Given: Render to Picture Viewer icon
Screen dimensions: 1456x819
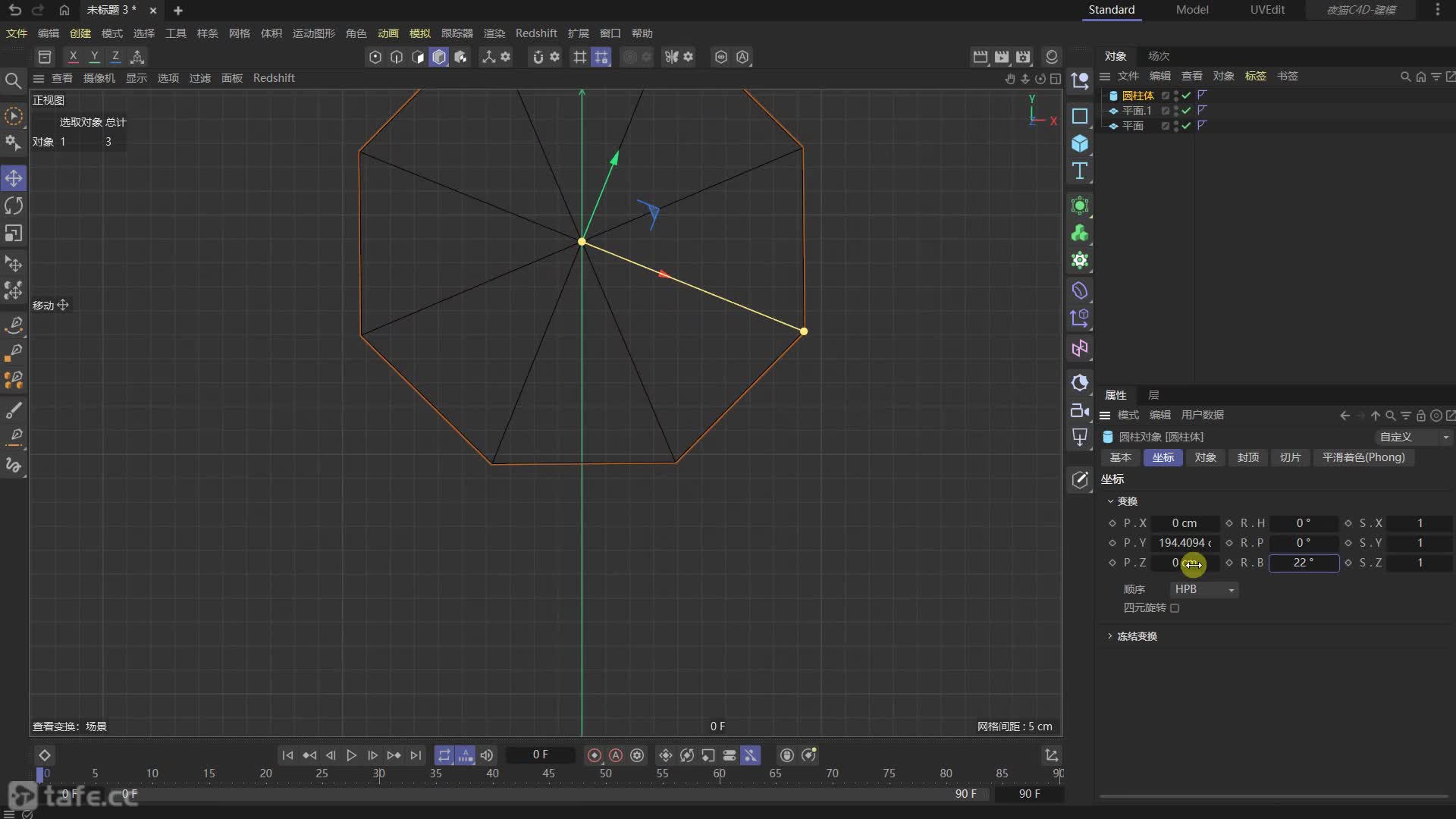Looking at the screenshot, I should point(1002,57).
